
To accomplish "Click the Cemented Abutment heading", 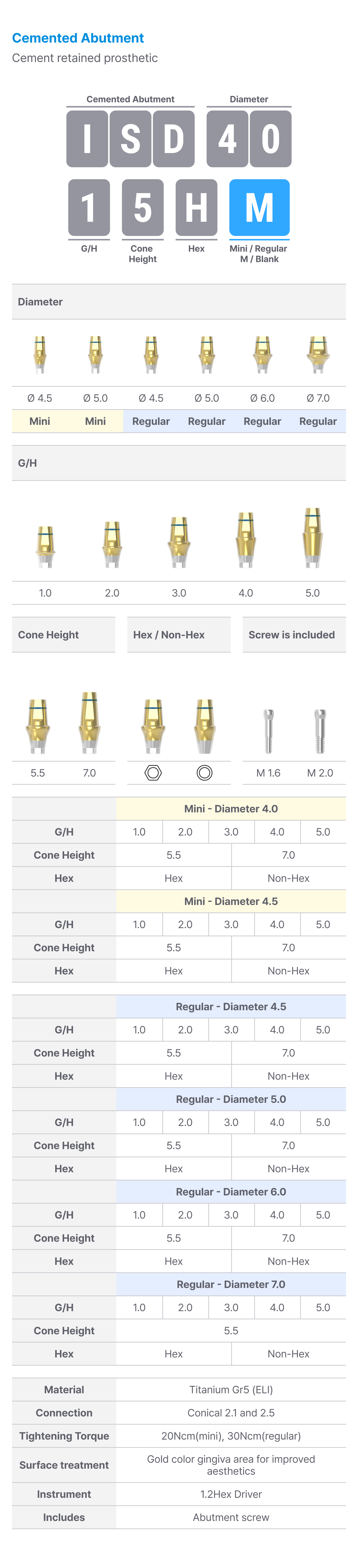I will [78, 38].
